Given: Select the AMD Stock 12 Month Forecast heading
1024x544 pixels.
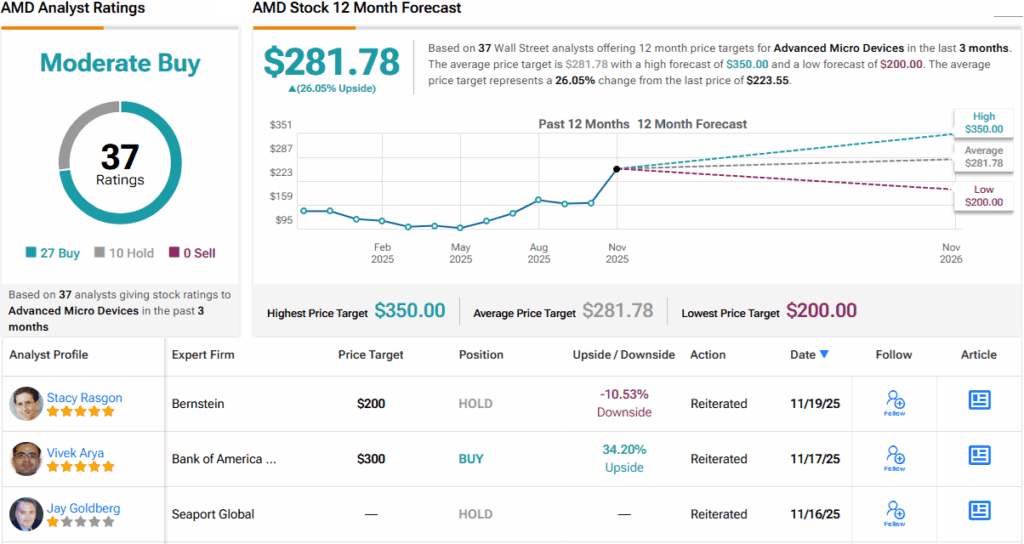Looking at the screenshot, I should (x=357, y=8).
